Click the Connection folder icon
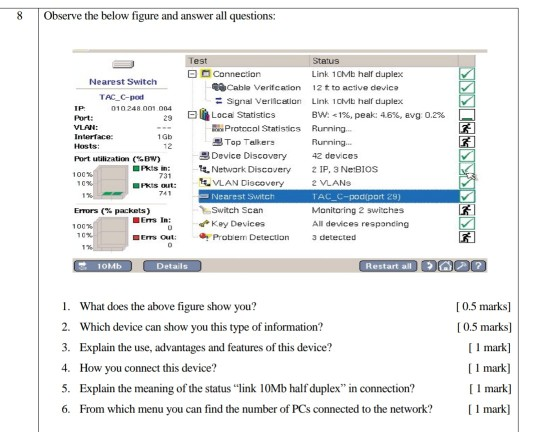The height and width of the screenshot is (432, 540). (x=206, y=73)
